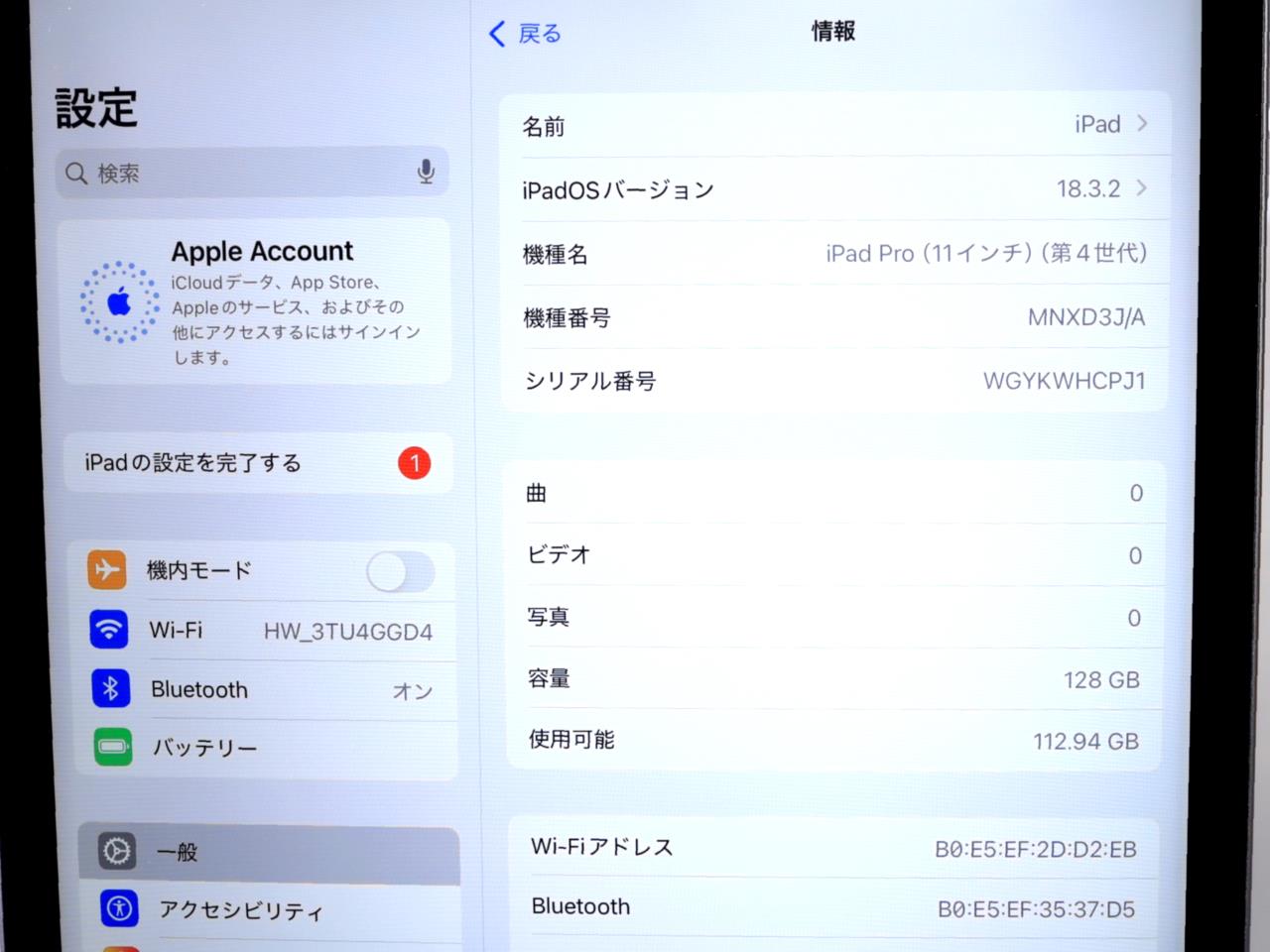
Task: Click the Bluetooth status オン
Action: coord(413,691)
